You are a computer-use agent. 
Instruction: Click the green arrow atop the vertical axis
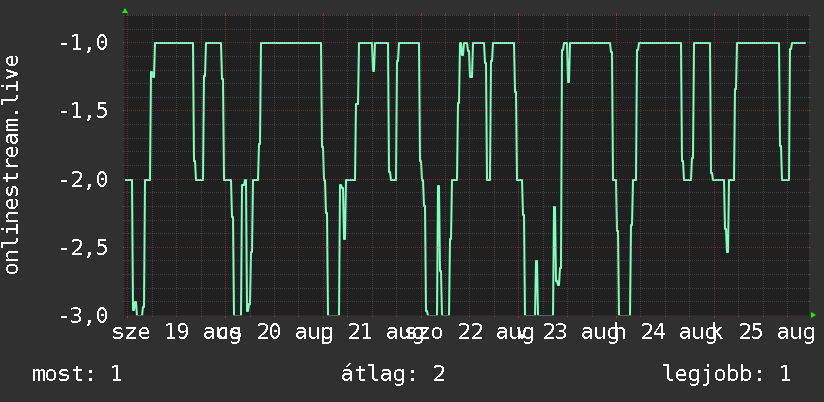125,11
